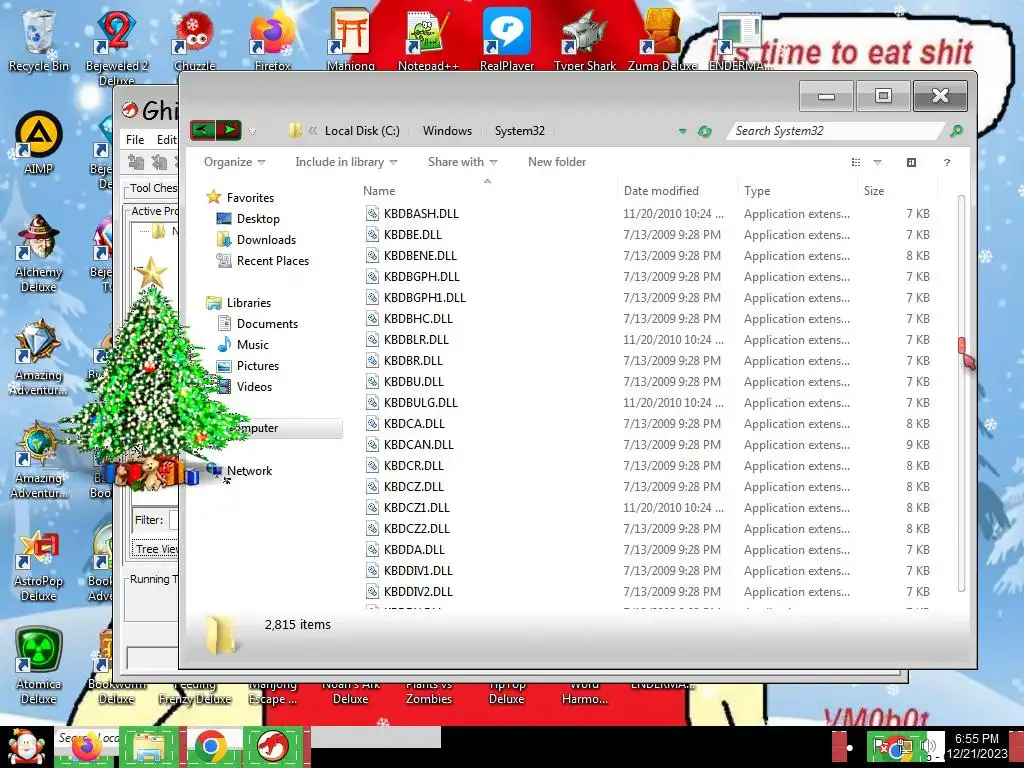Image resolution: width=1024 pixels, height=768 pixels.
Task: Open the view options dropdown arrow
Action: (x=877, y=162)
